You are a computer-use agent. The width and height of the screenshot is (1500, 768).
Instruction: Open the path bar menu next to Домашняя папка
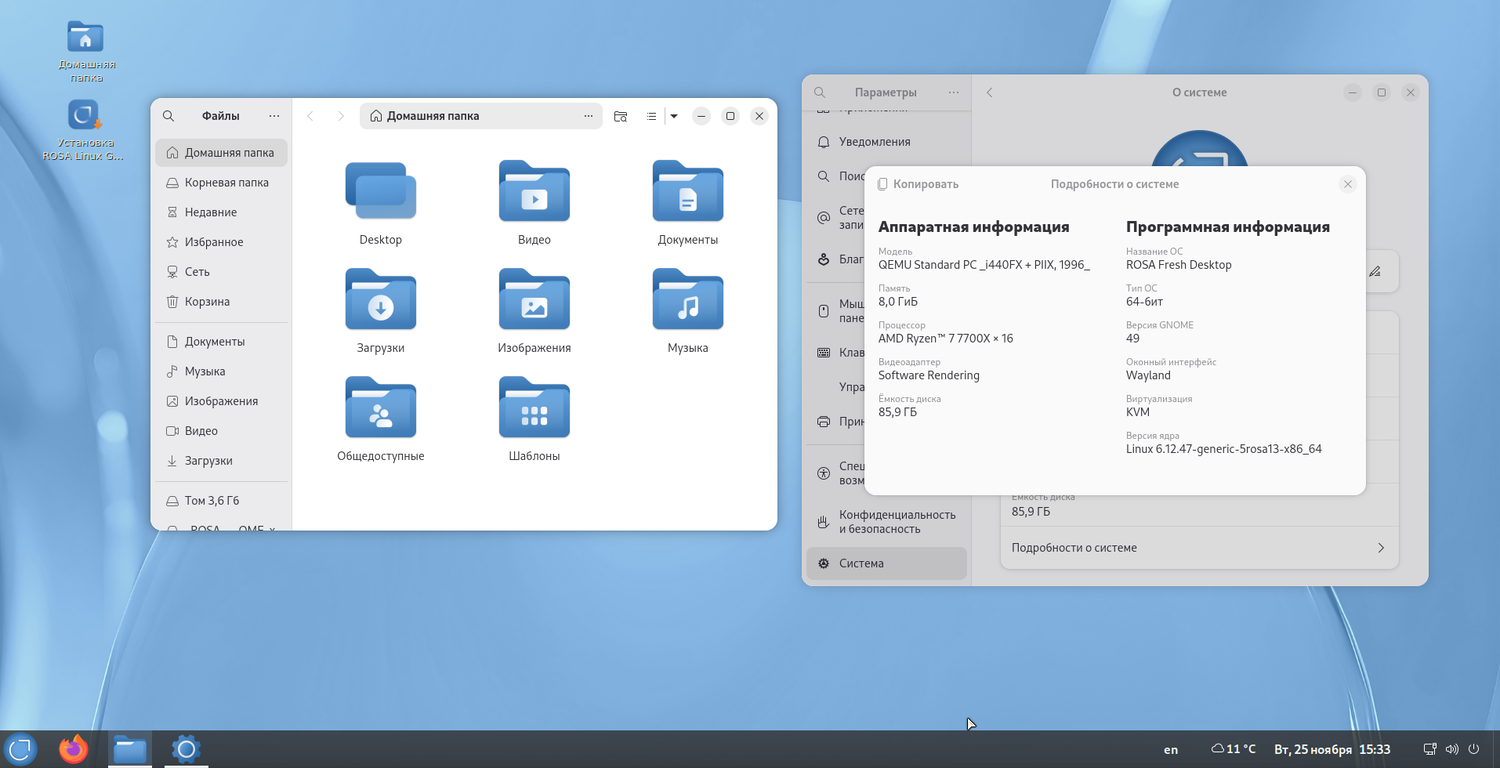(x=588, y=116)
